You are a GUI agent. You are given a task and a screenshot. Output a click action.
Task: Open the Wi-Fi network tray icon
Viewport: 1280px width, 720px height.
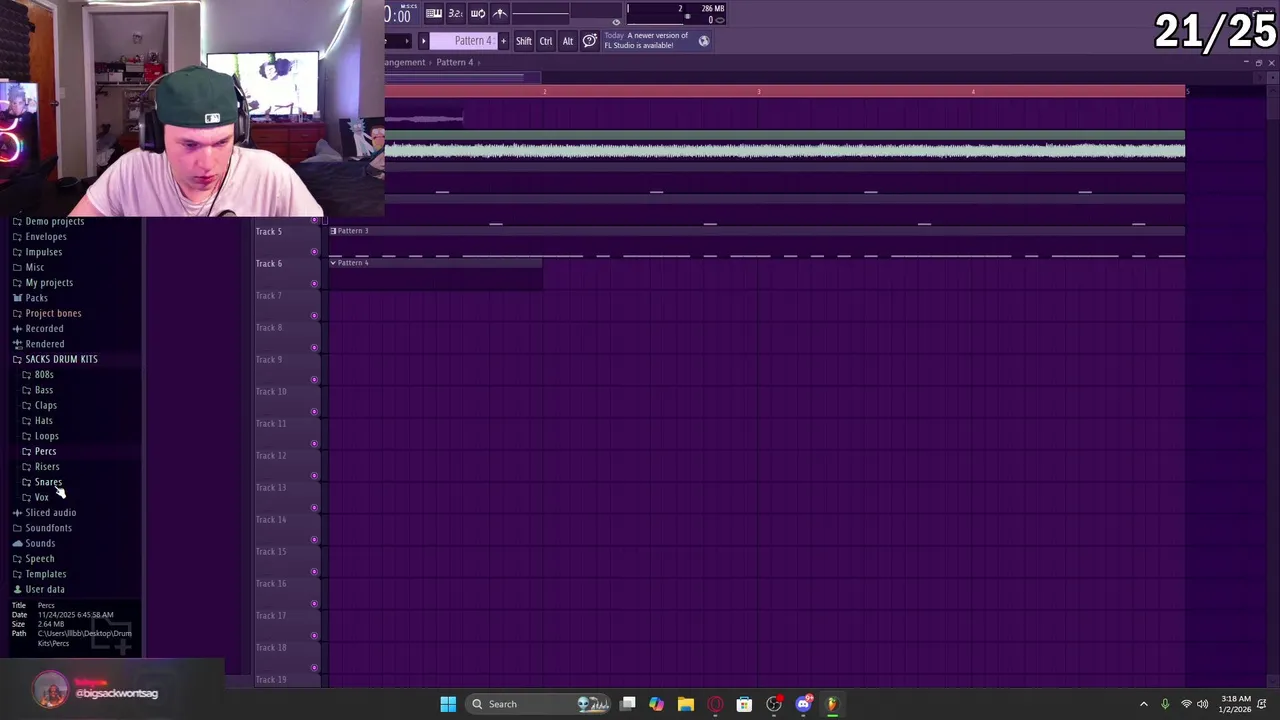pos(1186,704)
